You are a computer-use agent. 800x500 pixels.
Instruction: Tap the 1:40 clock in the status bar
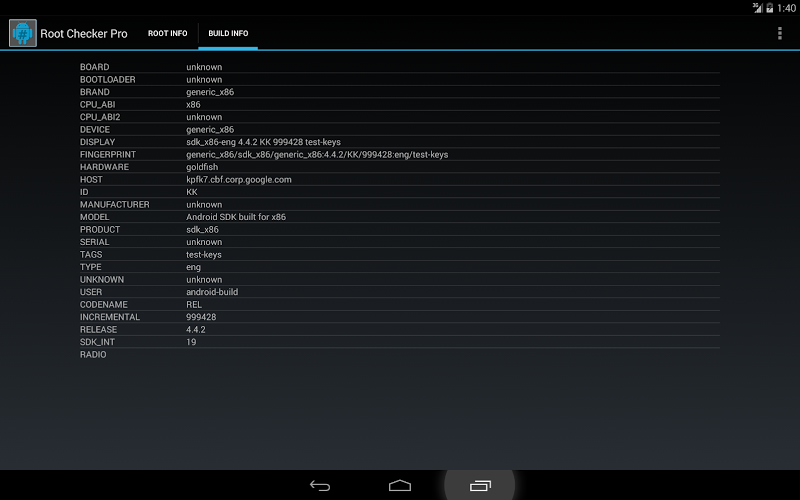(x=786, y=8)
